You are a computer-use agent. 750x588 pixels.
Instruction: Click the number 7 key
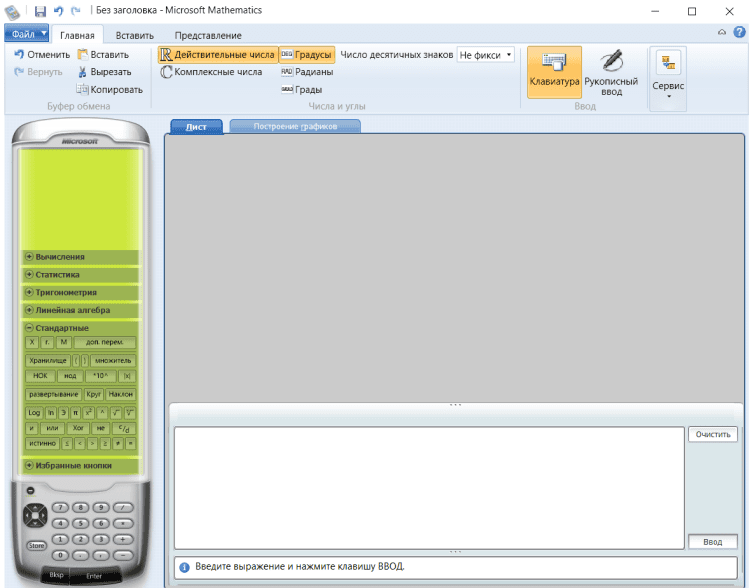pyautogui.click(x=60, y=508)
